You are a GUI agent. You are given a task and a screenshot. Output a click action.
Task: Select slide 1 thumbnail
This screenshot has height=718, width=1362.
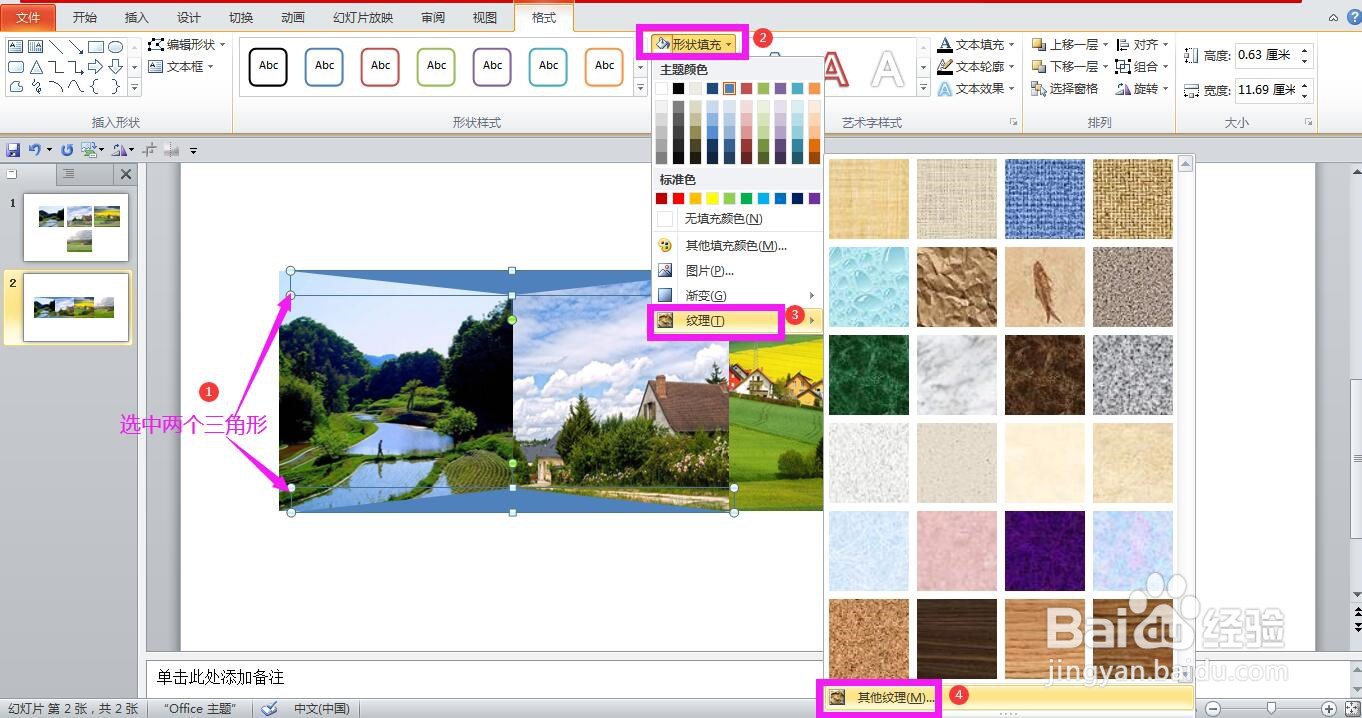coord(78,227)
